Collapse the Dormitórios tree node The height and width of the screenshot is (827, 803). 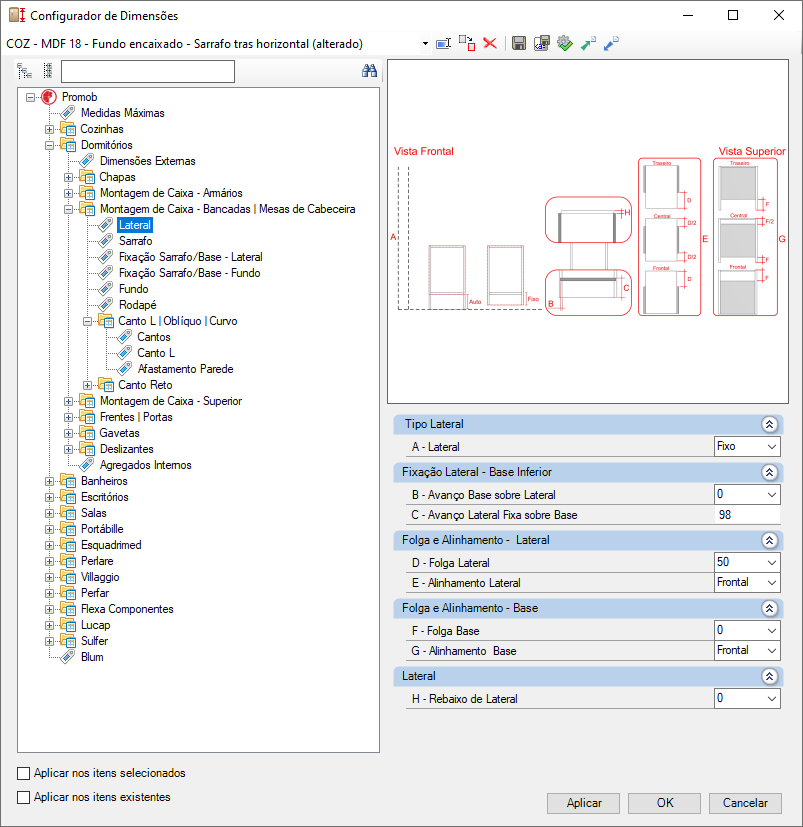[x=49, y=145]
